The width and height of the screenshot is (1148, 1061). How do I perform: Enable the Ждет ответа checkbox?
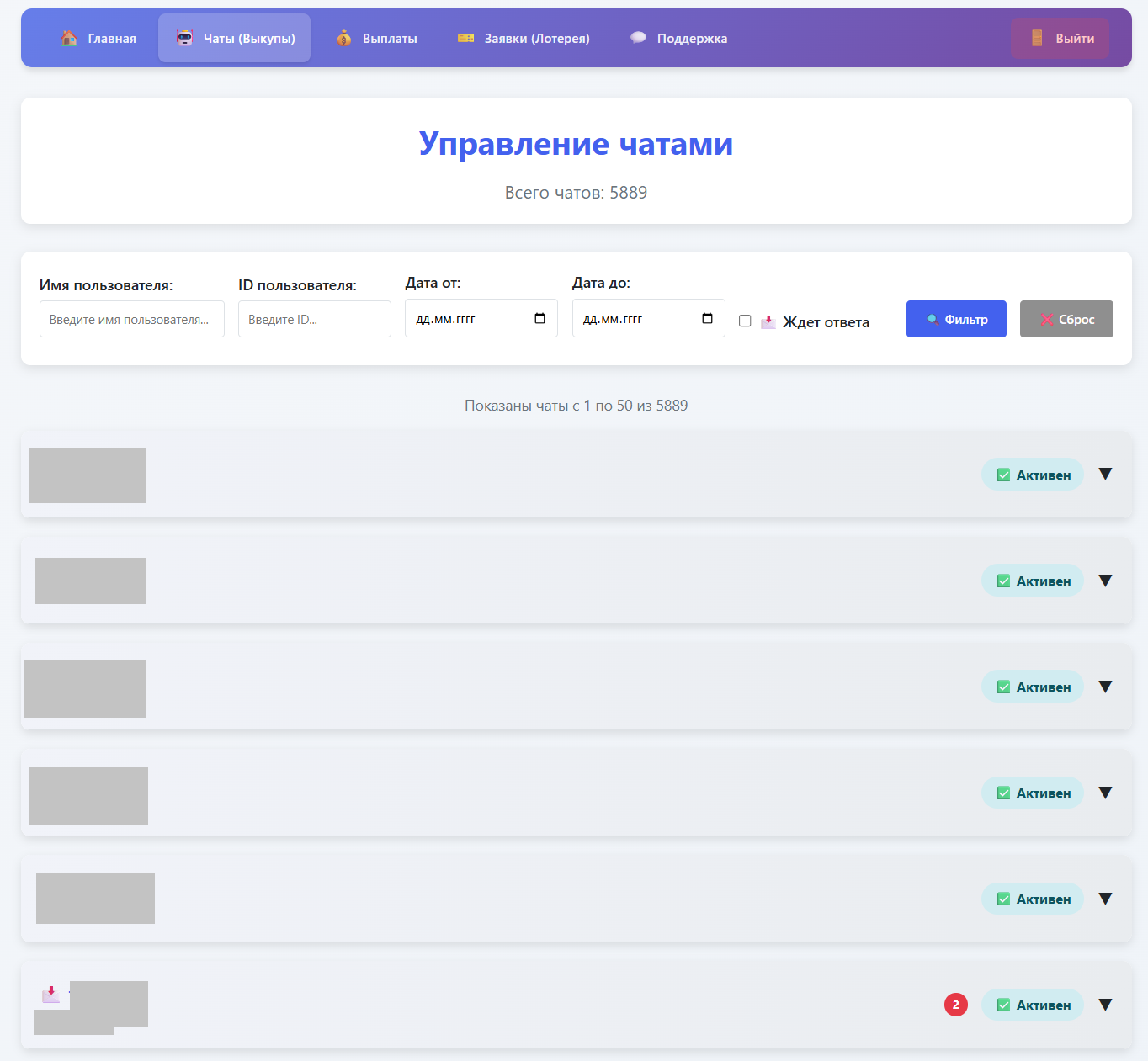745,321
